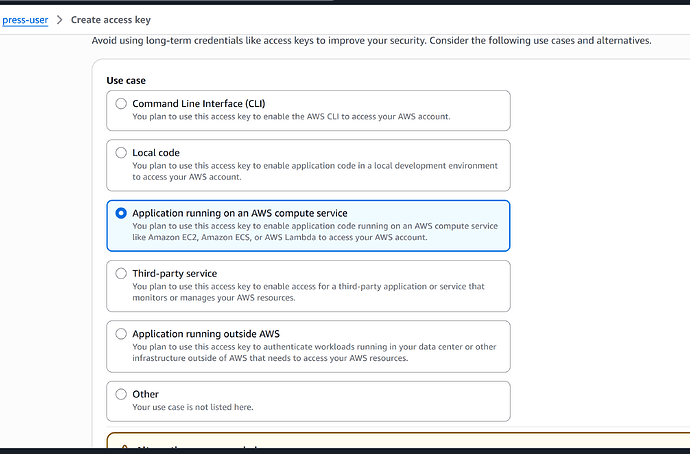This screenshot has height=454, width=690.
Task: Click the AWS CLI access description text
Action: [291, 117]
